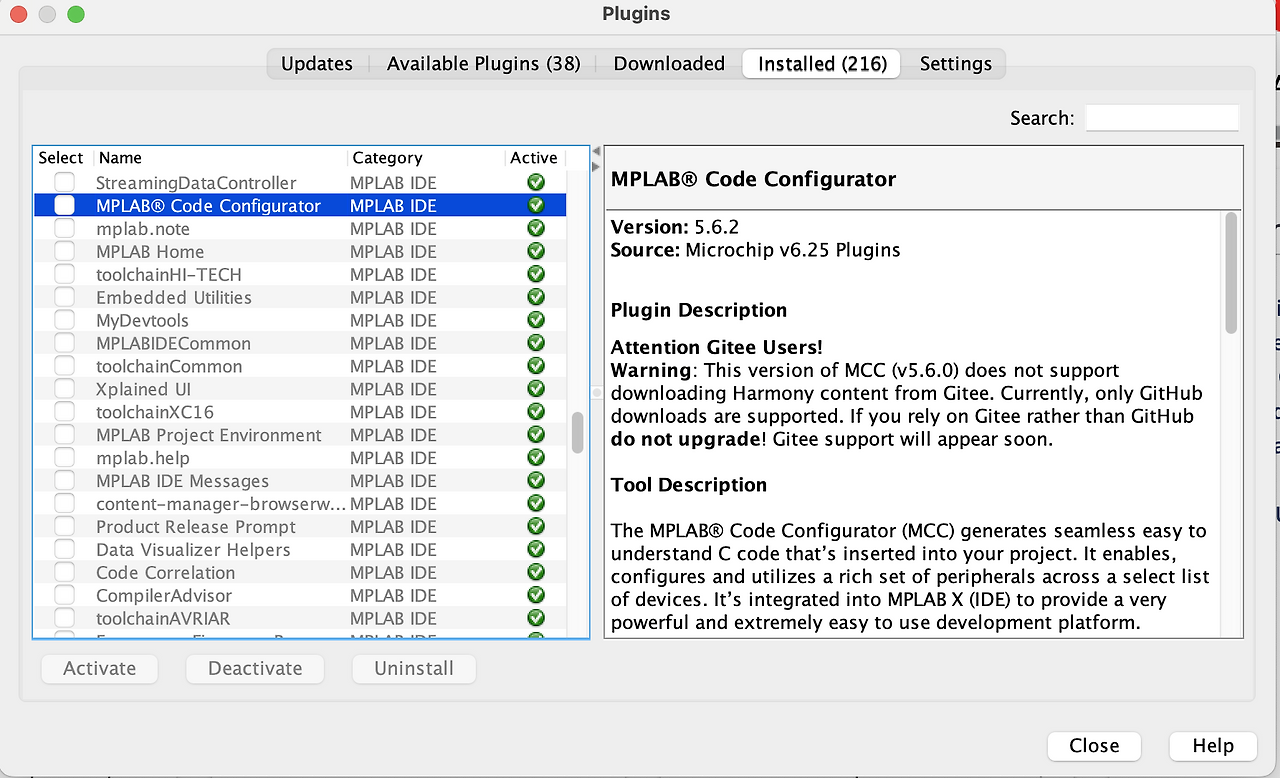Focus the Search input field

[1162, 118]
